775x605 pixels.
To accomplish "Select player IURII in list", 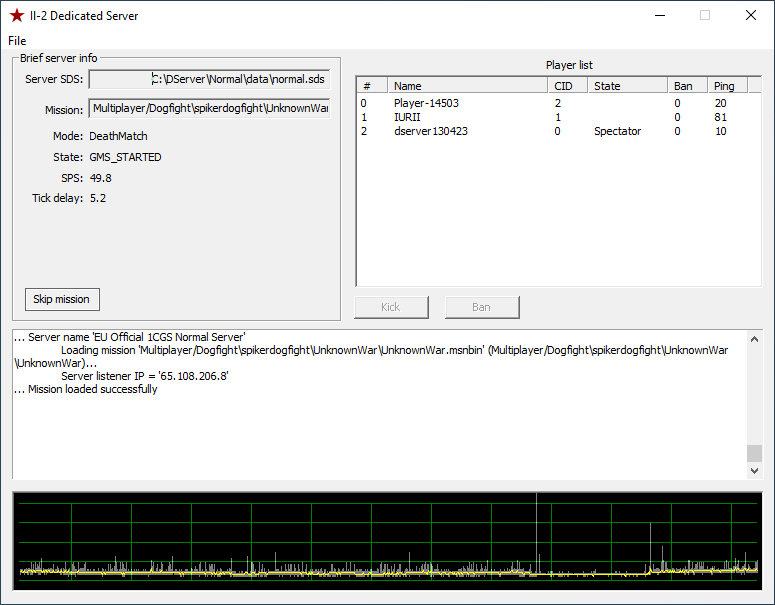I will (559, 117).
